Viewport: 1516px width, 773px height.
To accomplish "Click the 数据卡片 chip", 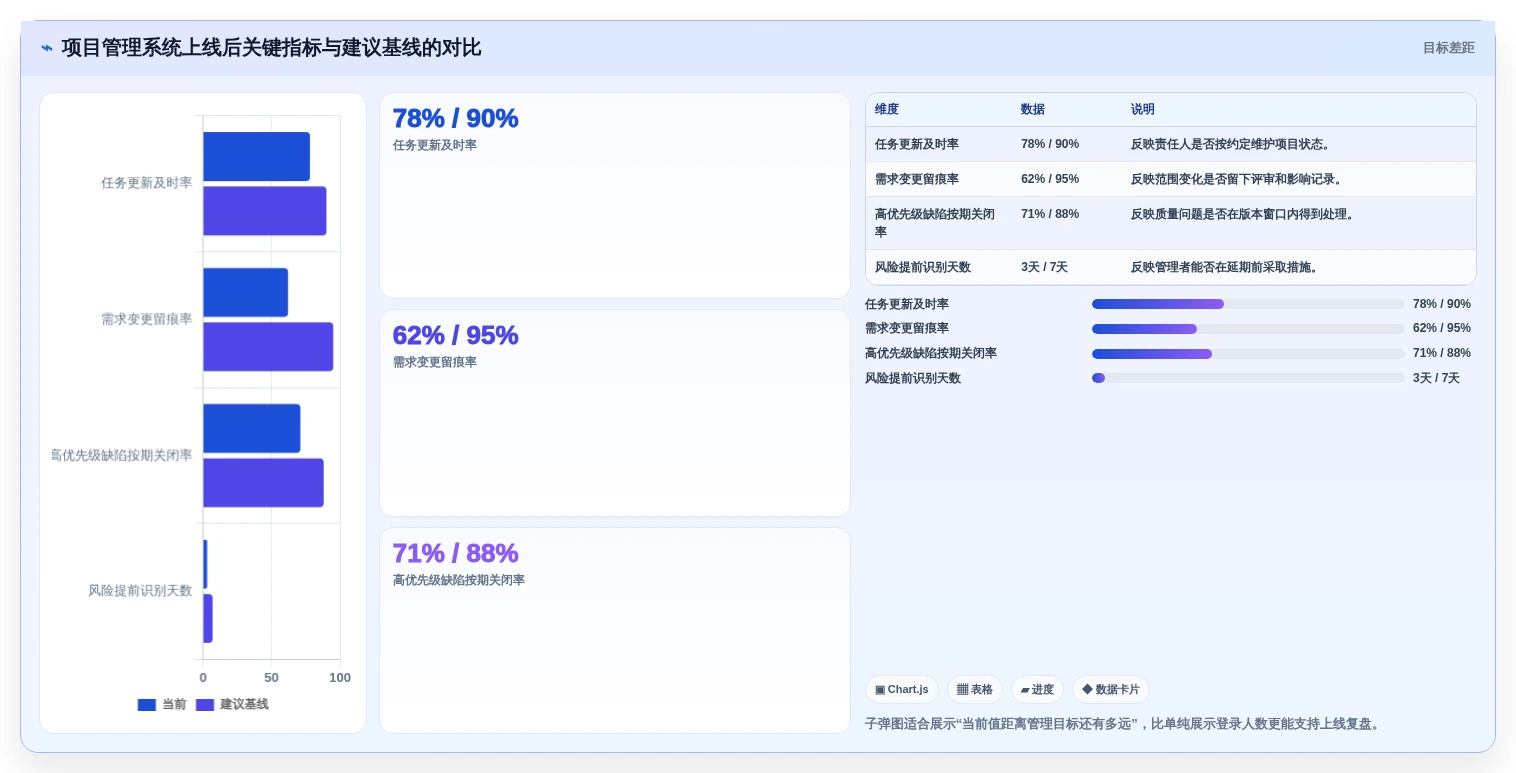I will [x=1111, y=690].
